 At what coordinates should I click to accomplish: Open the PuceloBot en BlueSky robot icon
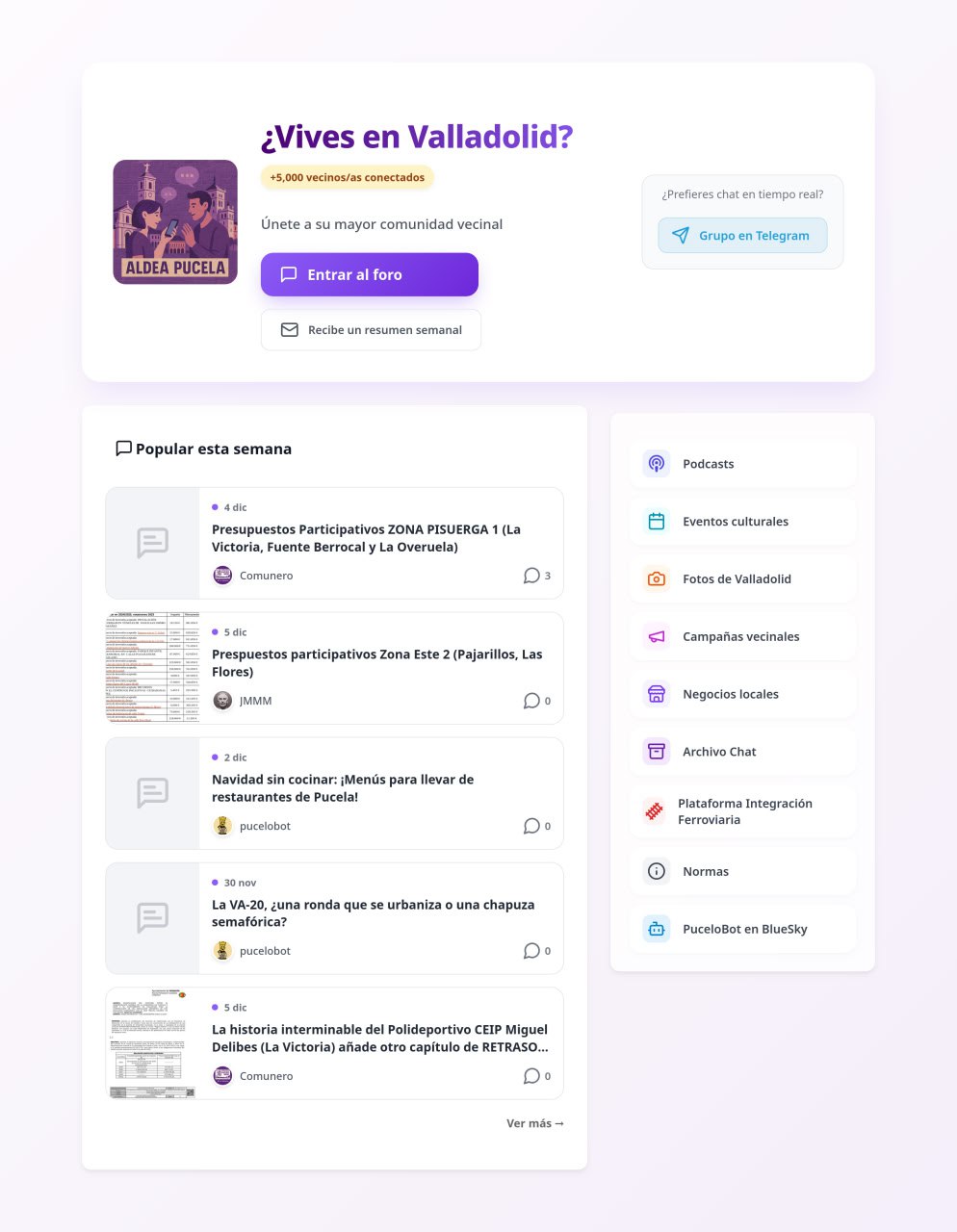657,929
